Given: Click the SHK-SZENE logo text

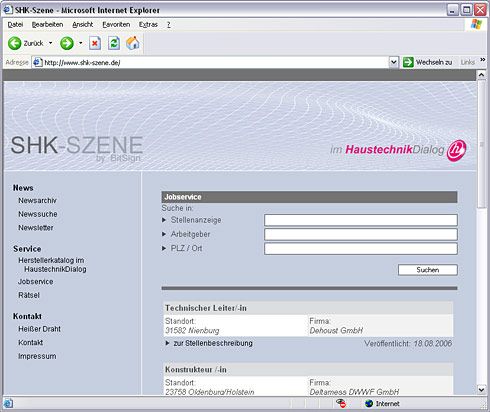Looking at the screenshot, I should [77, 145].
